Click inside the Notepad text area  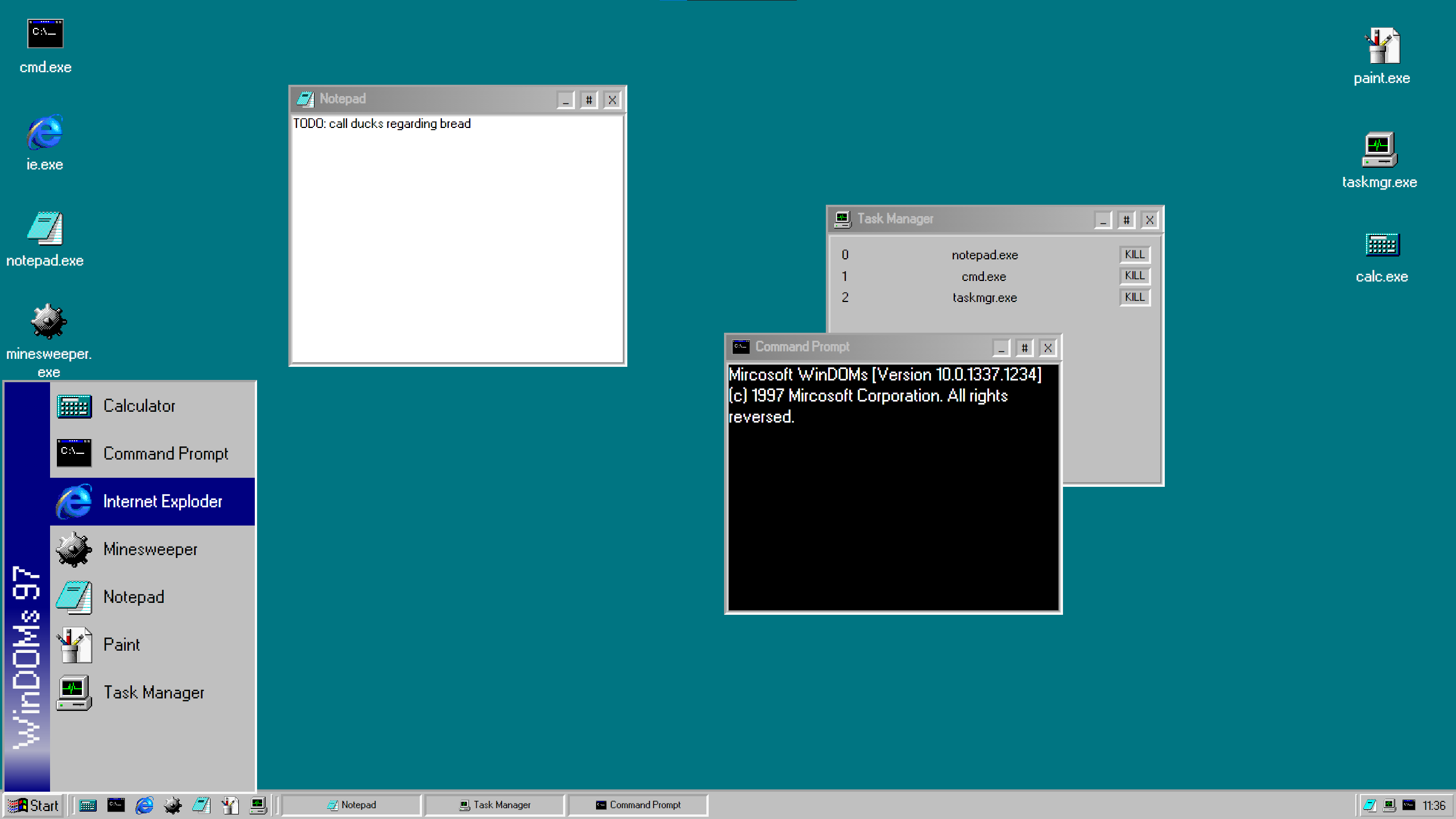457,245
